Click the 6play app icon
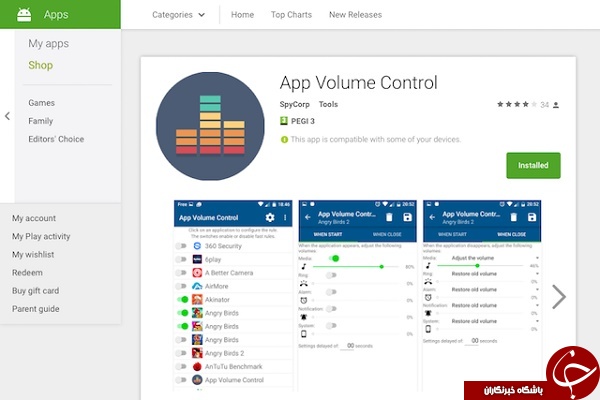Image resolution: width=600 pixels, height=400 pixels. [197, 259]
